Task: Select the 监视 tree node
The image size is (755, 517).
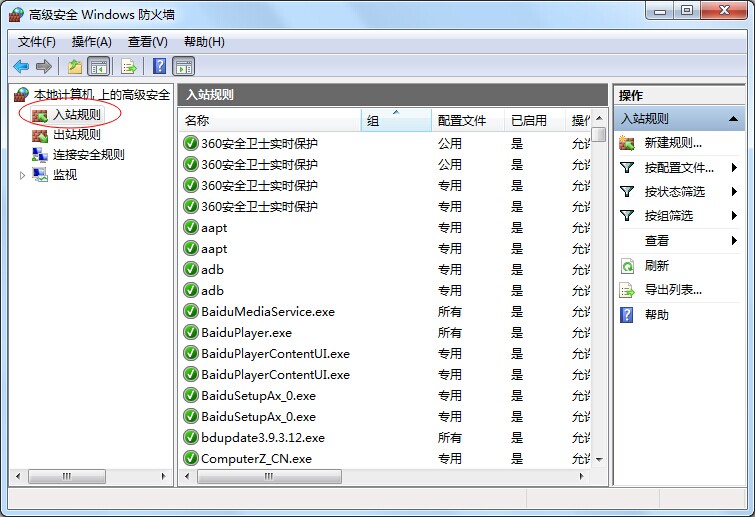Action: (x=54, y=174)
